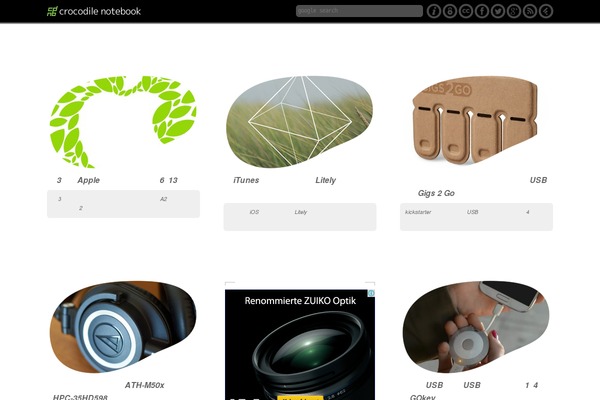Open the Gigs 2 Go cardboard USB thumbnail
This screenshot has width=600, height=400.
pyautogui.click(x=476, y=120)
